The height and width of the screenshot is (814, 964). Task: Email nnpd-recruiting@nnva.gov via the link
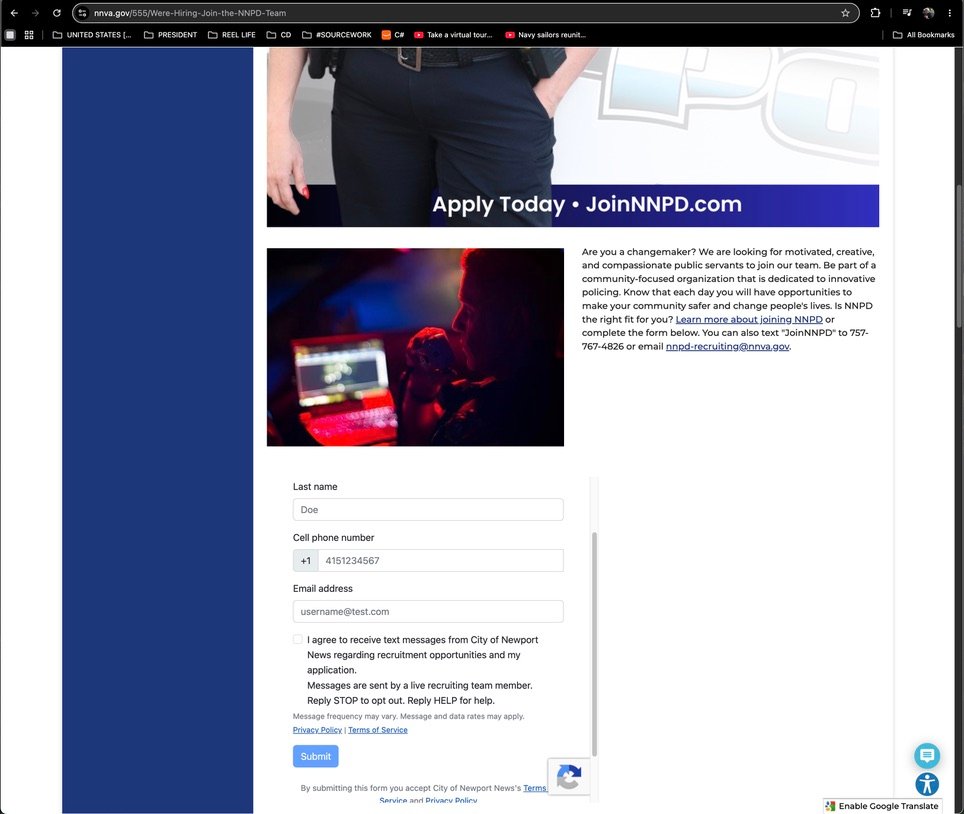[727, 346]
